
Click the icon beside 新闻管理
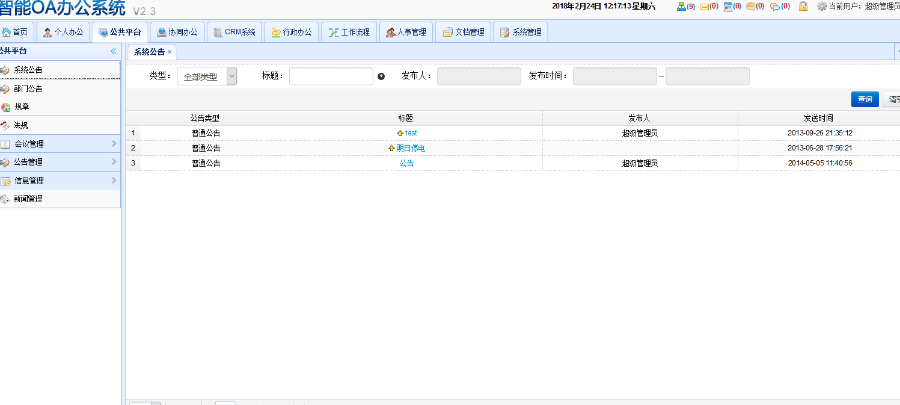click(5, 199)
